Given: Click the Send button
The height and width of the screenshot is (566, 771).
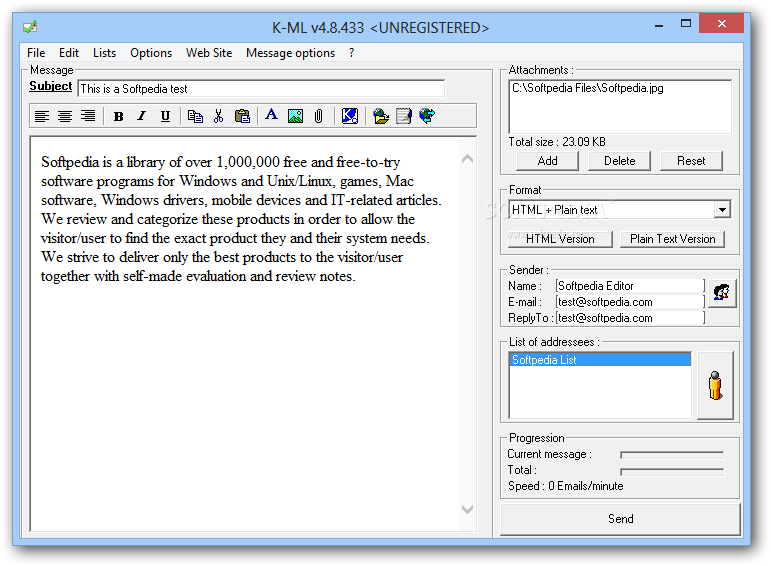Looking at the screenshot, I should click(x=621, y=519).
